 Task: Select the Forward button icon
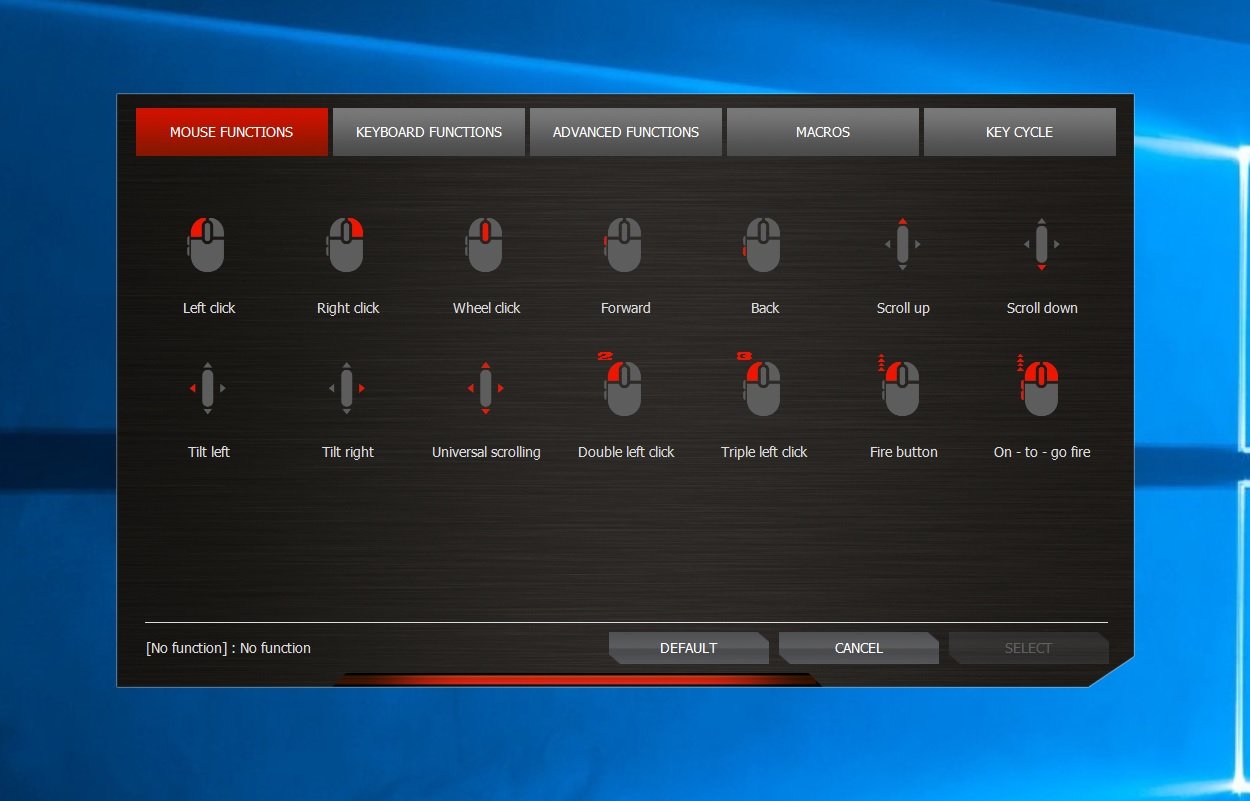(623, 245)
